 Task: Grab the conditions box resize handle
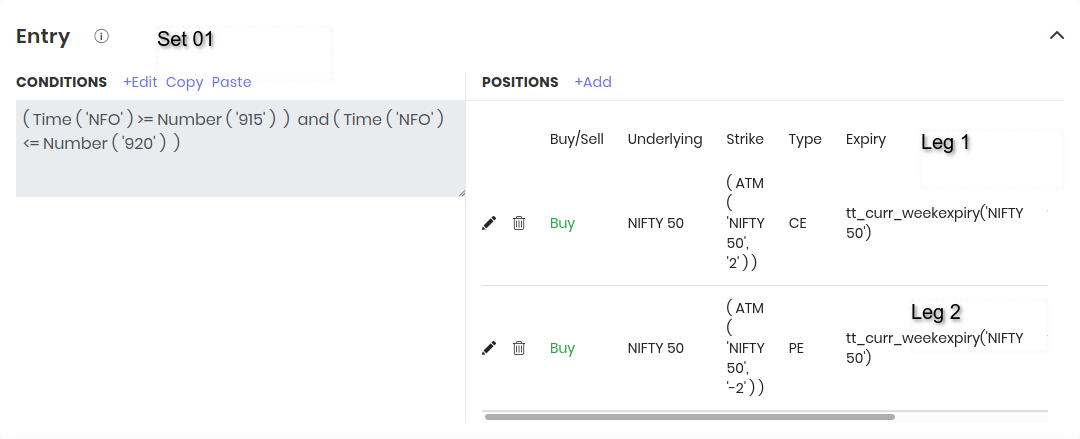click(x=461, y=192)
